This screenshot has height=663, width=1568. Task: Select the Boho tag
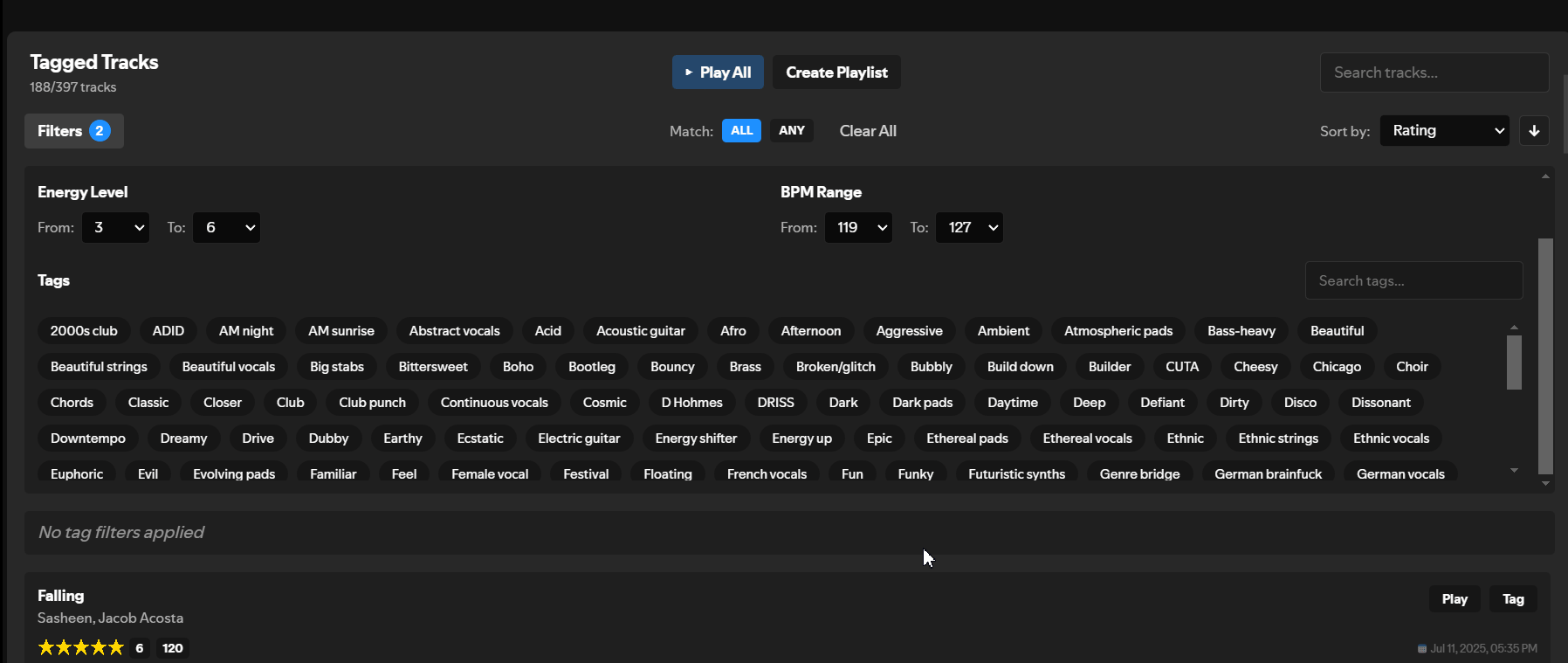click(518, 367)
